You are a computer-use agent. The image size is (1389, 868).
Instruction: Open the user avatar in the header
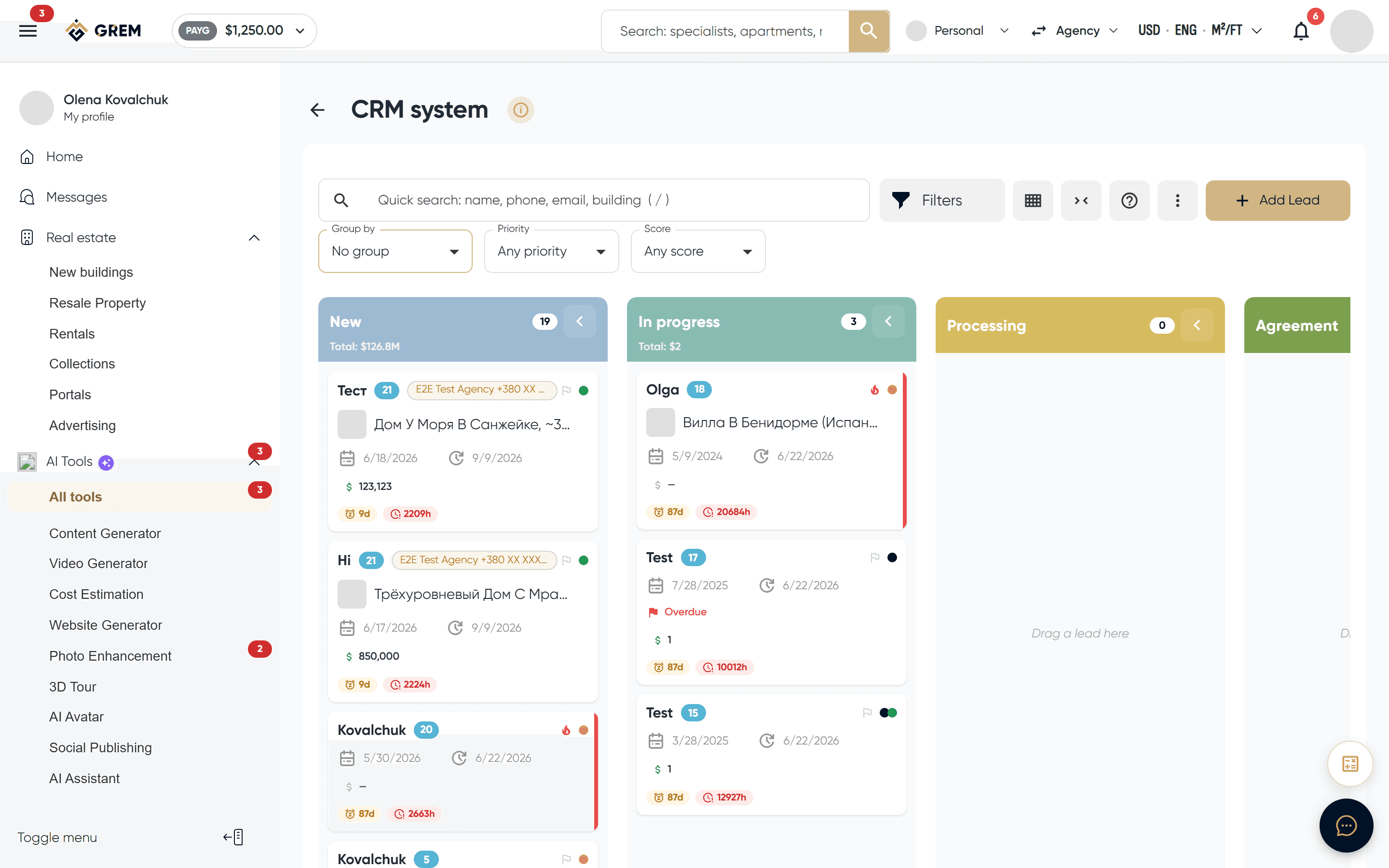tap(1351, 31)
